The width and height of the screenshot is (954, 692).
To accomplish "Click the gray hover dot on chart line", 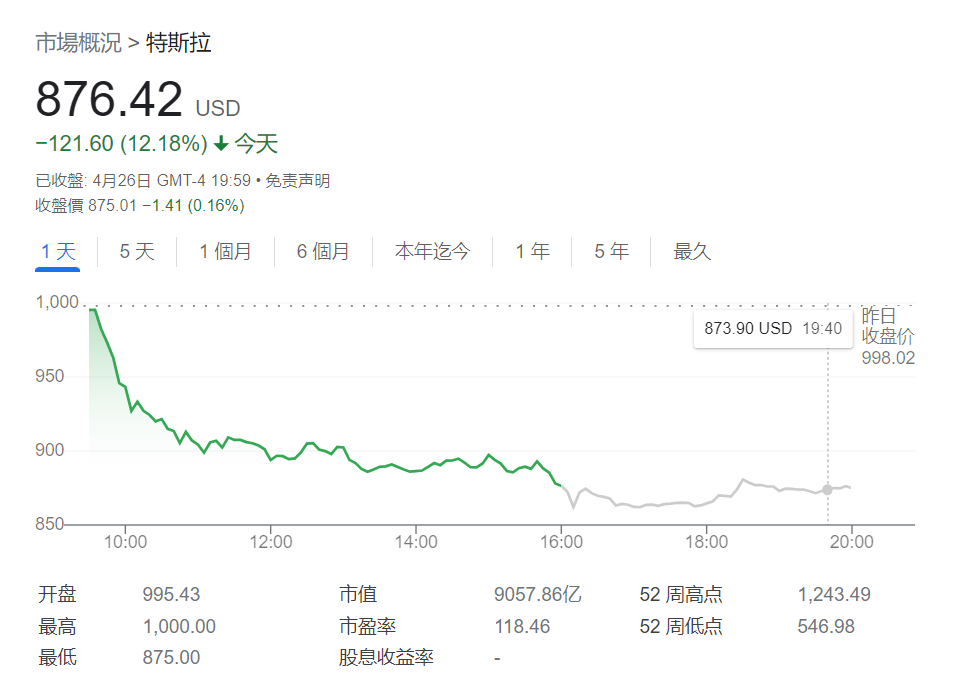I will [x=827, y=489].
